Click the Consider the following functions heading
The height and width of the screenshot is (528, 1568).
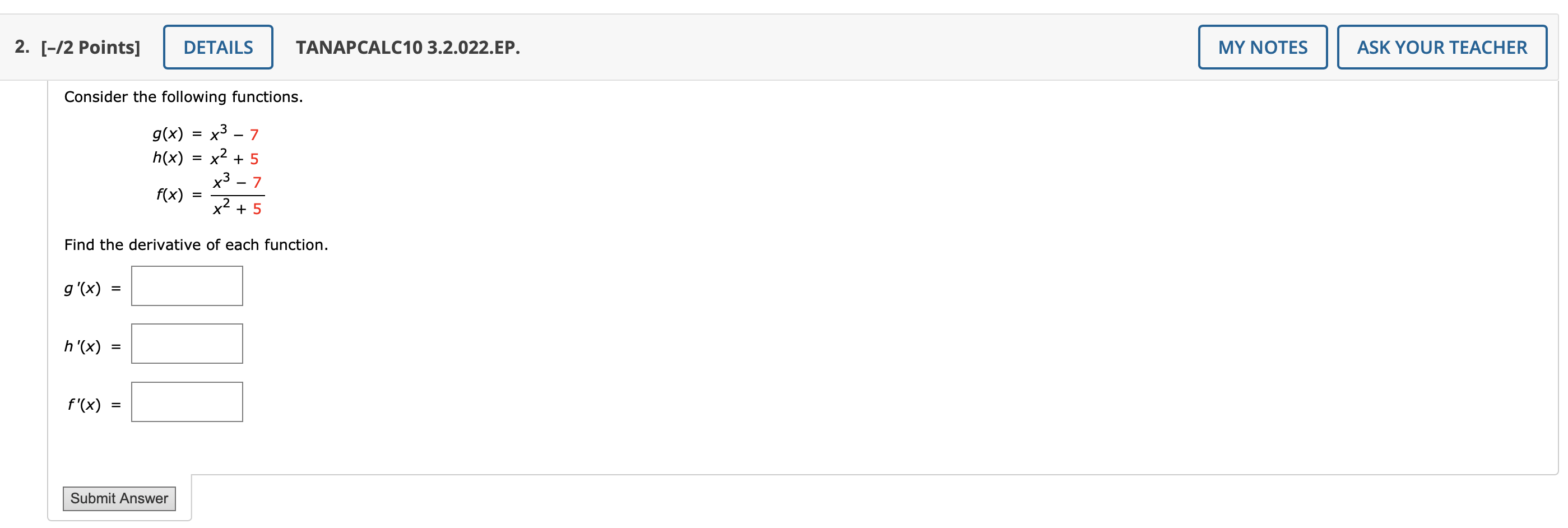click(x=183, y=96)
